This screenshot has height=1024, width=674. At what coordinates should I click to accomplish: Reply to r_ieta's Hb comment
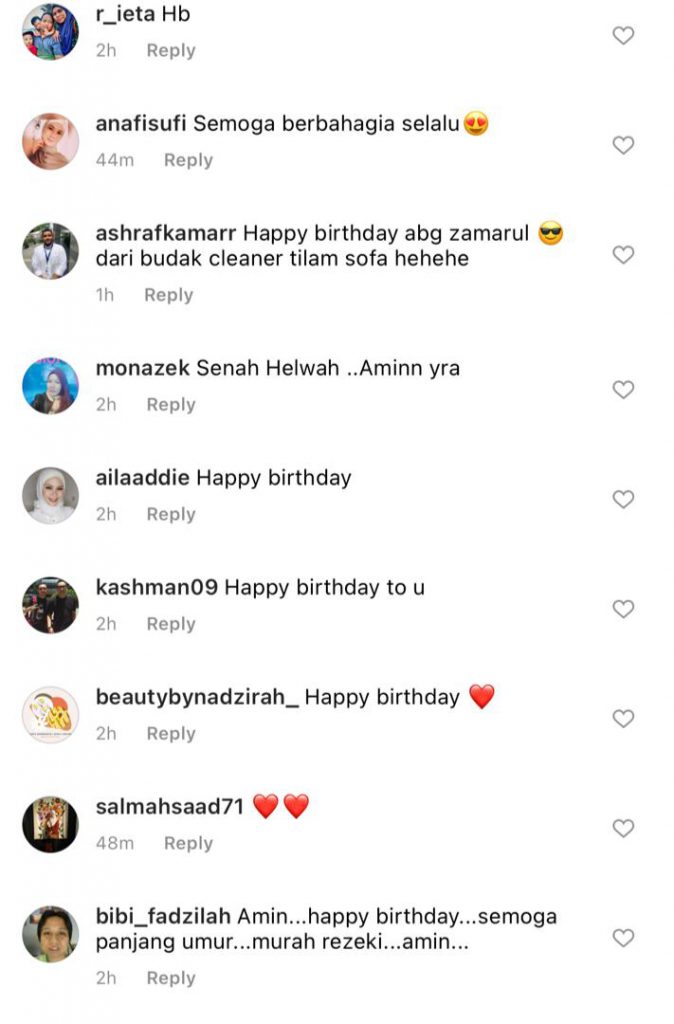(x=170, y=50)
